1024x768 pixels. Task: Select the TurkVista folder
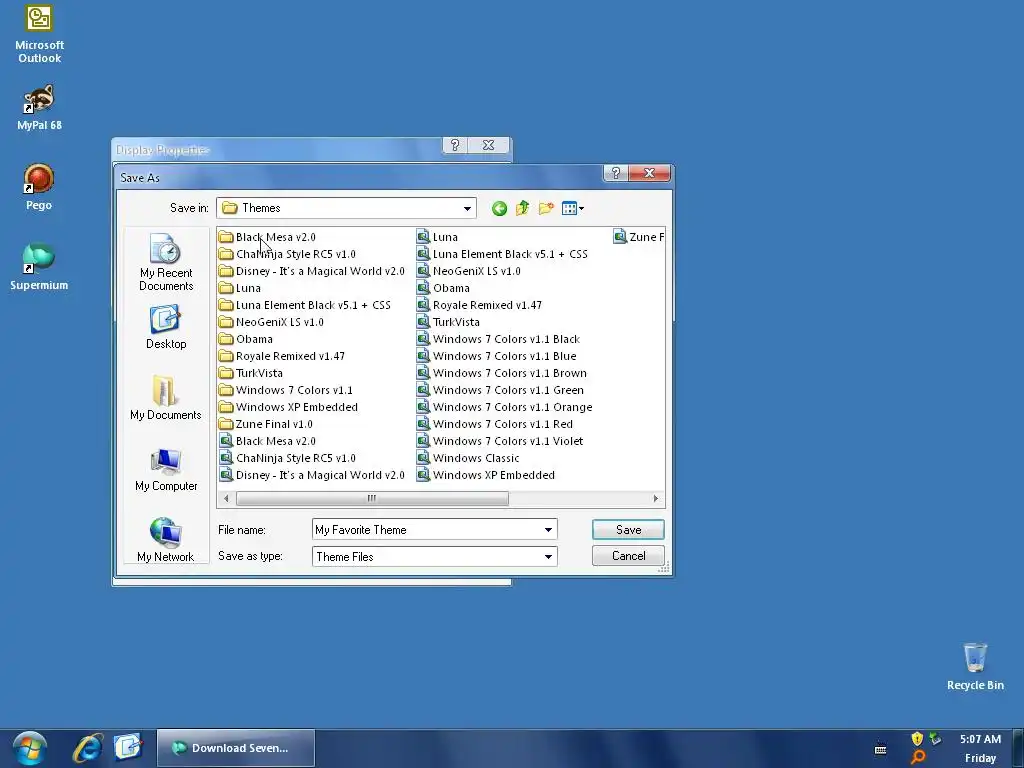coord(251,373)
